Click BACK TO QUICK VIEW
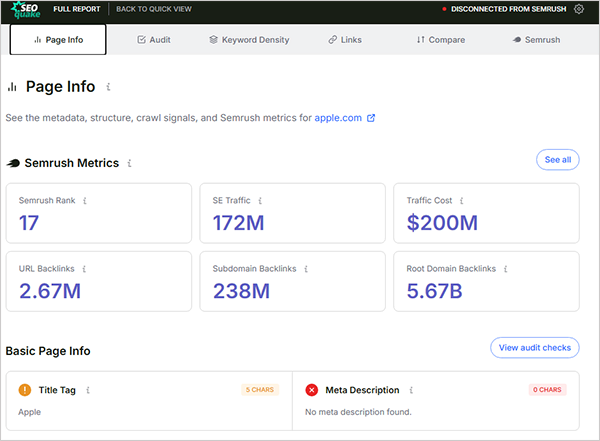This screenshot has height=441, width=600. pyautogui.click(x=154, y=9)
